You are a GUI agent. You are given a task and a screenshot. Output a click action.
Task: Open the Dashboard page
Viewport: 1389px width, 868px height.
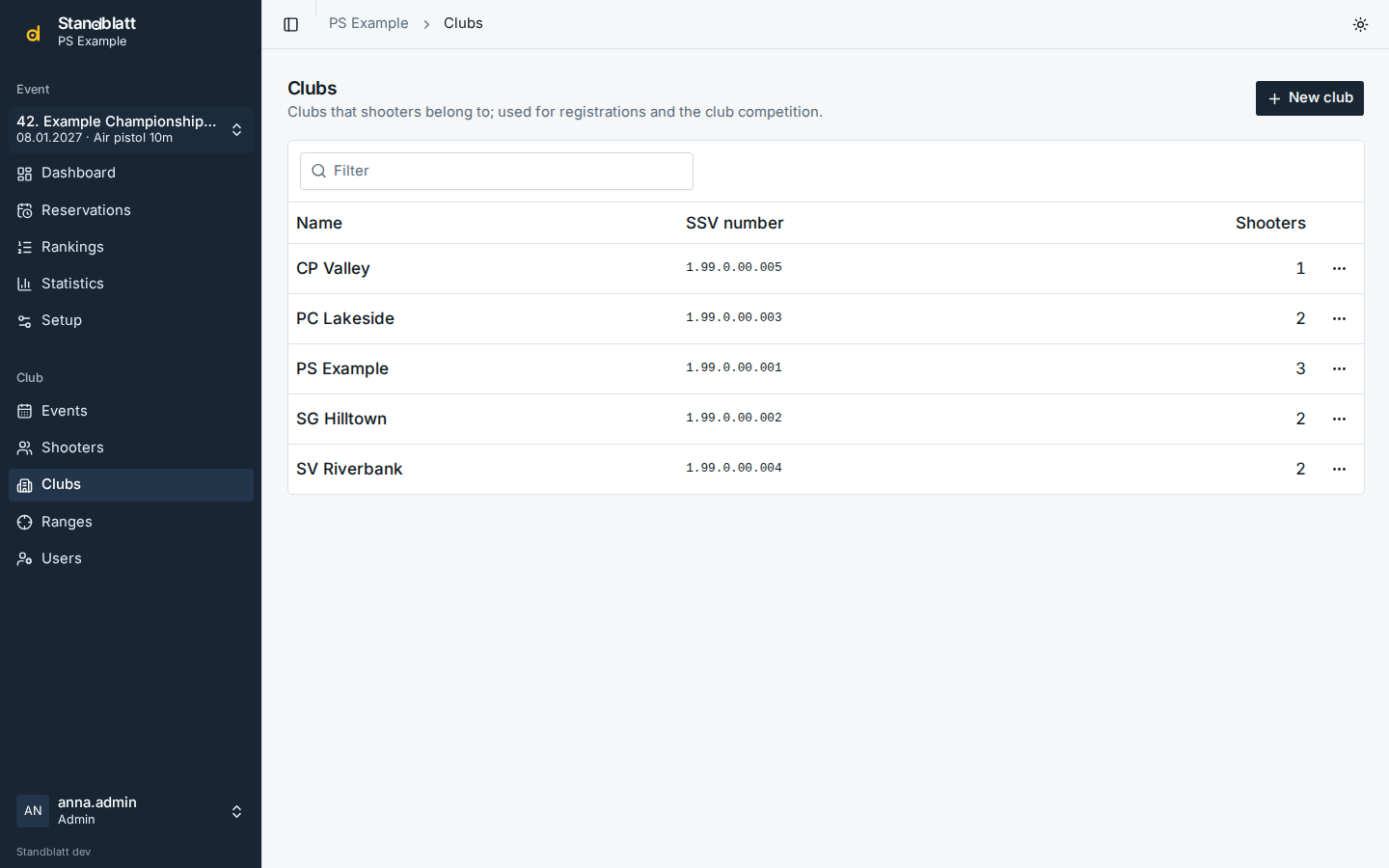(131, 174)
